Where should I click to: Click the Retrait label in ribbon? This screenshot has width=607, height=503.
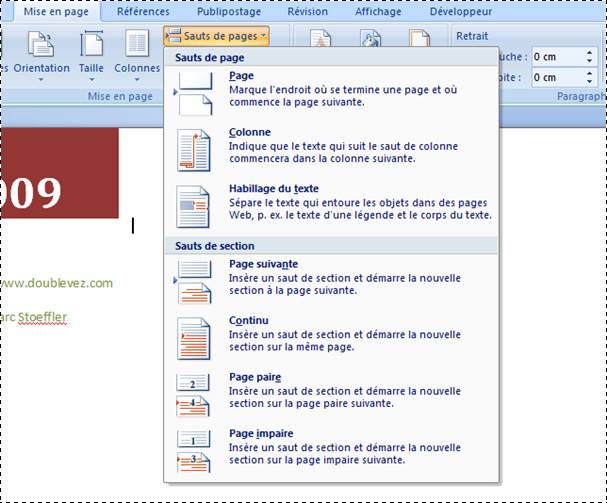(472, 36)
